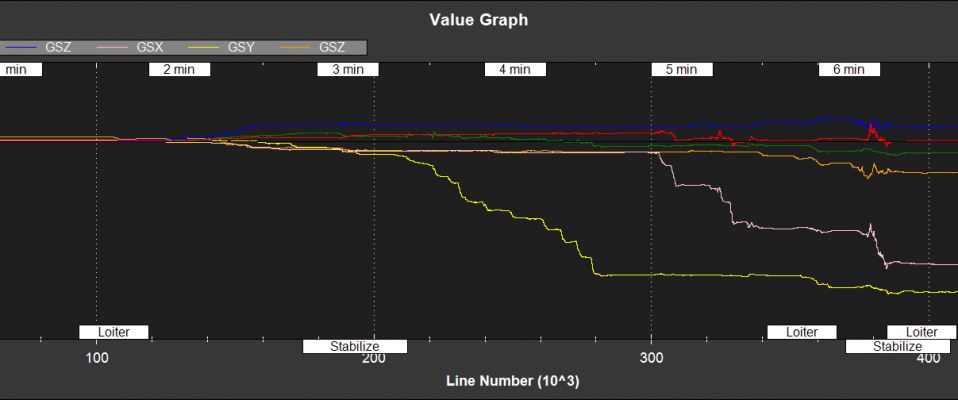This screenshot has width=958, height=400.
Task: Select the leftmost Loiter flight mode label
Action: 114,332
